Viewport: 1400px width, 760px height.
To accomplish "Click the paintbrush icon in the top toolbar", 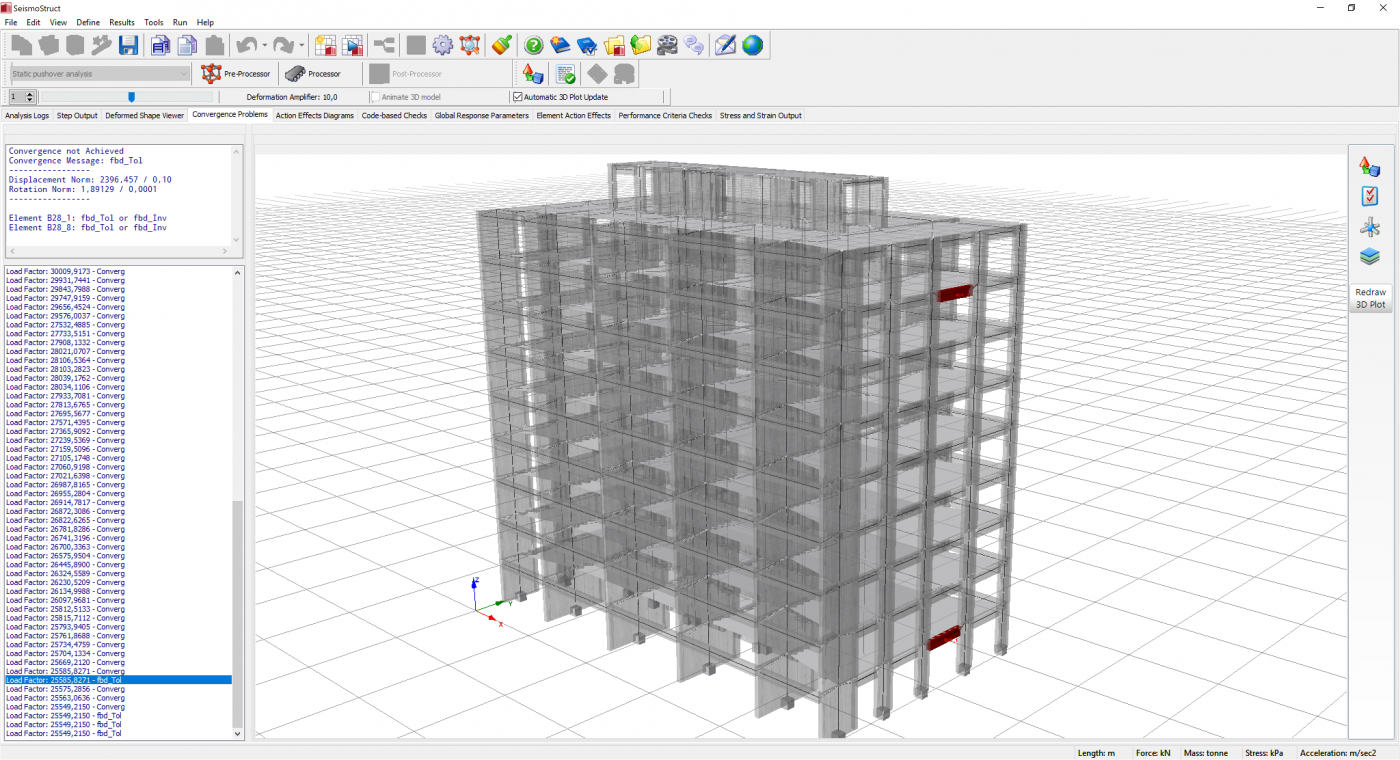I will tap(502, 45).
